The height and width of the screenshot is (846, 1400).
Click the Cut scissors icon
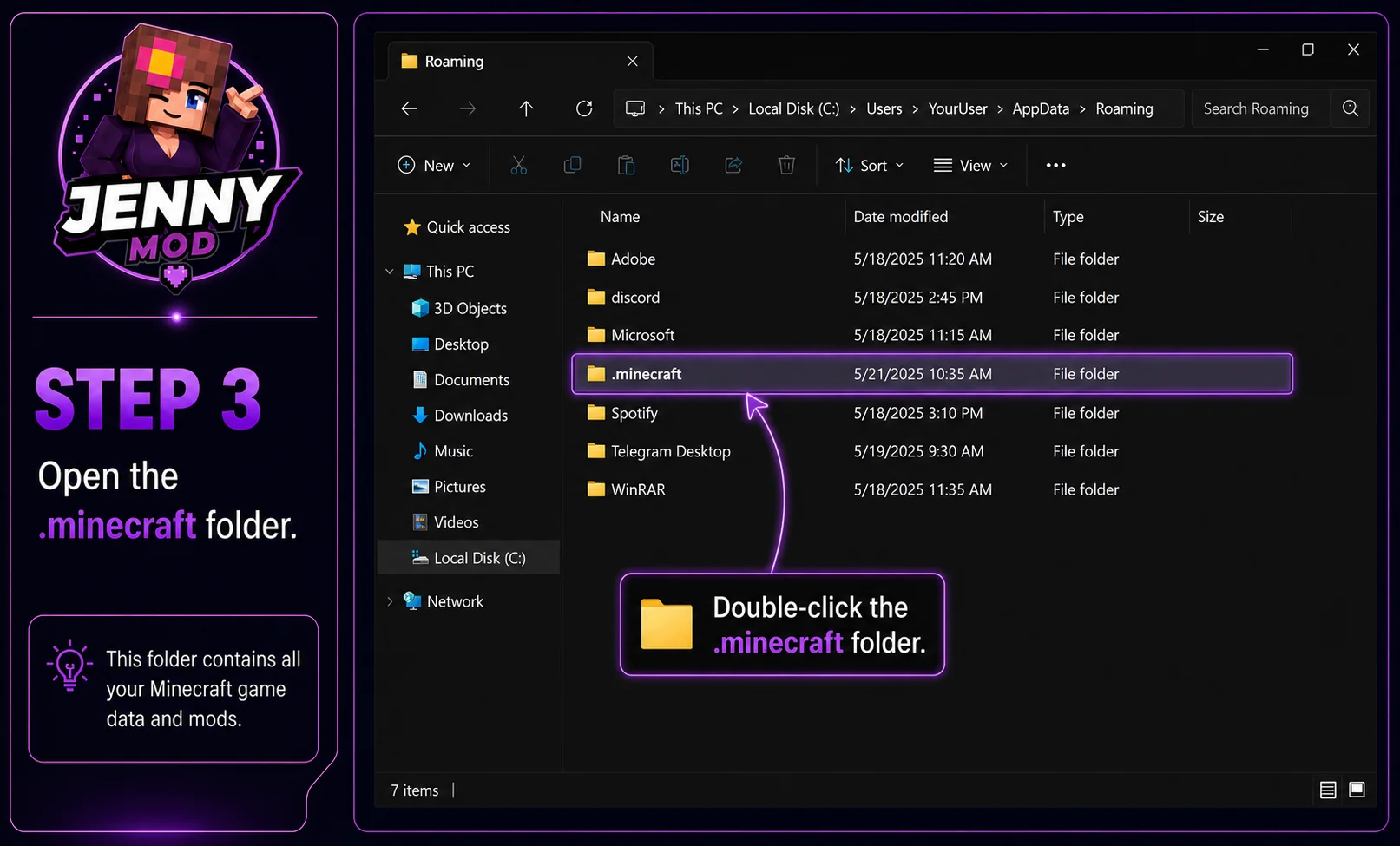pos(519,165)
